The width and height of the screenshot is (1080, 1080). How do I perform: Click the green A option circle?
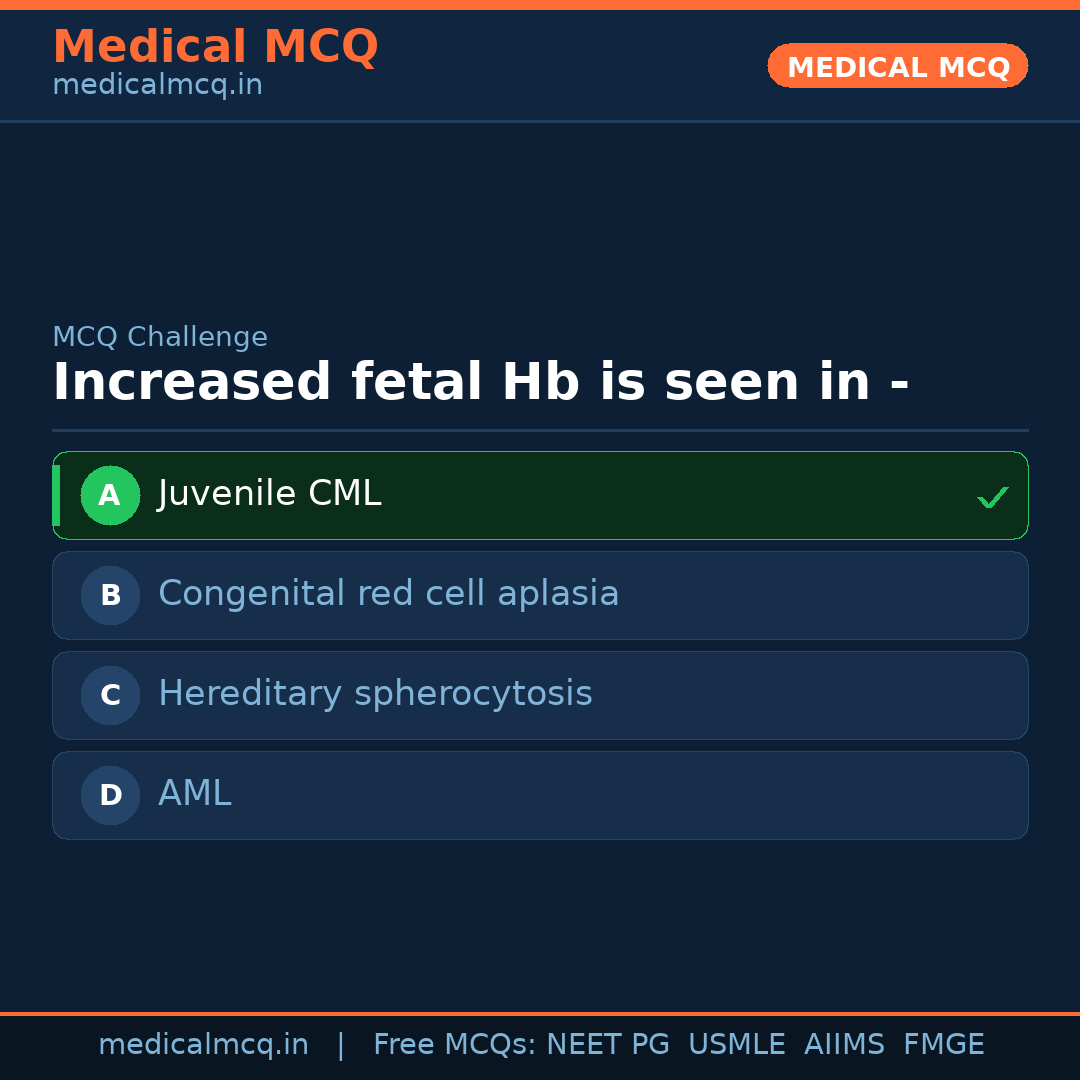tap(110, 495)
